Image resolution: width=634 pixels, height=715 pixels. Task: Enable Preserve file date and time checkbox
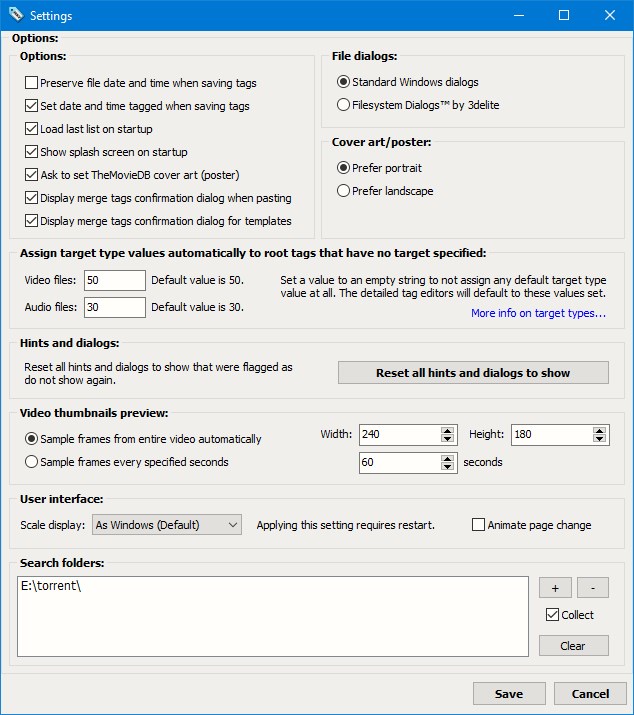[x=32, y=83]
